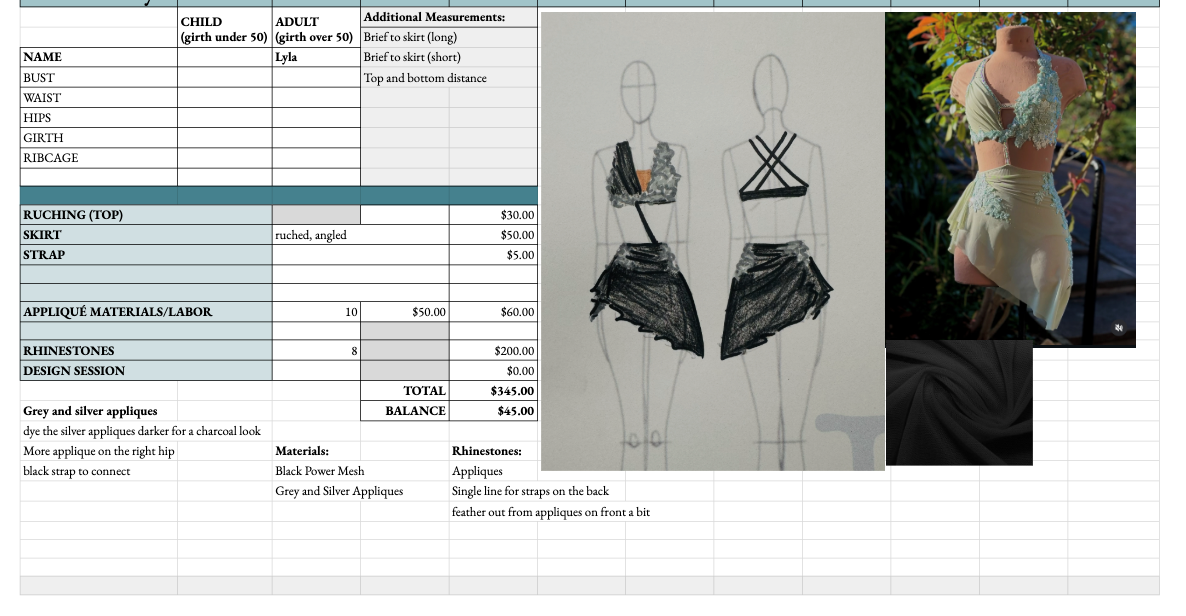This screenshot has width=1186, height=616.
Task: Select the 'ruched, angled' skirt description cell
Action: 361,235
